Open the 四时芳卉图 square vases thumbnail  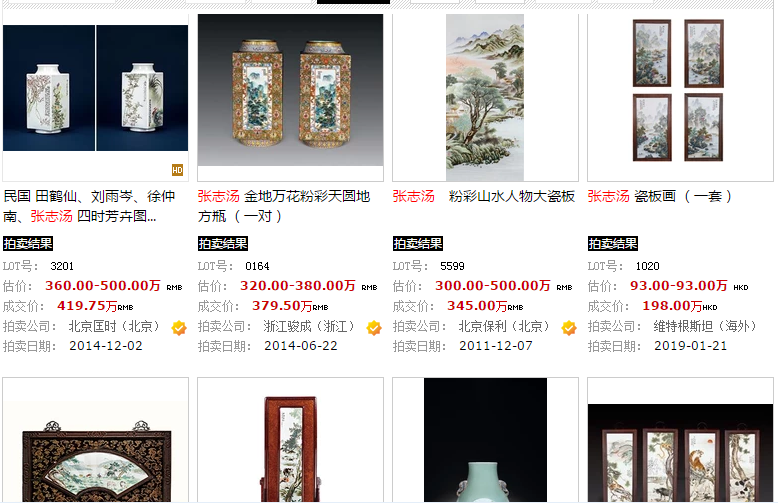(x=95, y=88)
